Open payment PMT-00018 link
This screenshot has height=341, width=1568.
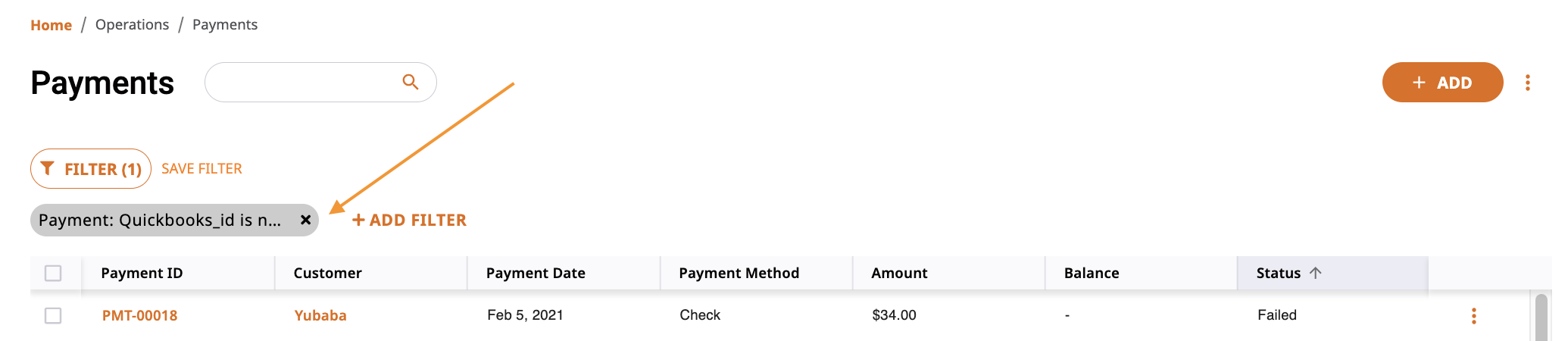(139, 315)
